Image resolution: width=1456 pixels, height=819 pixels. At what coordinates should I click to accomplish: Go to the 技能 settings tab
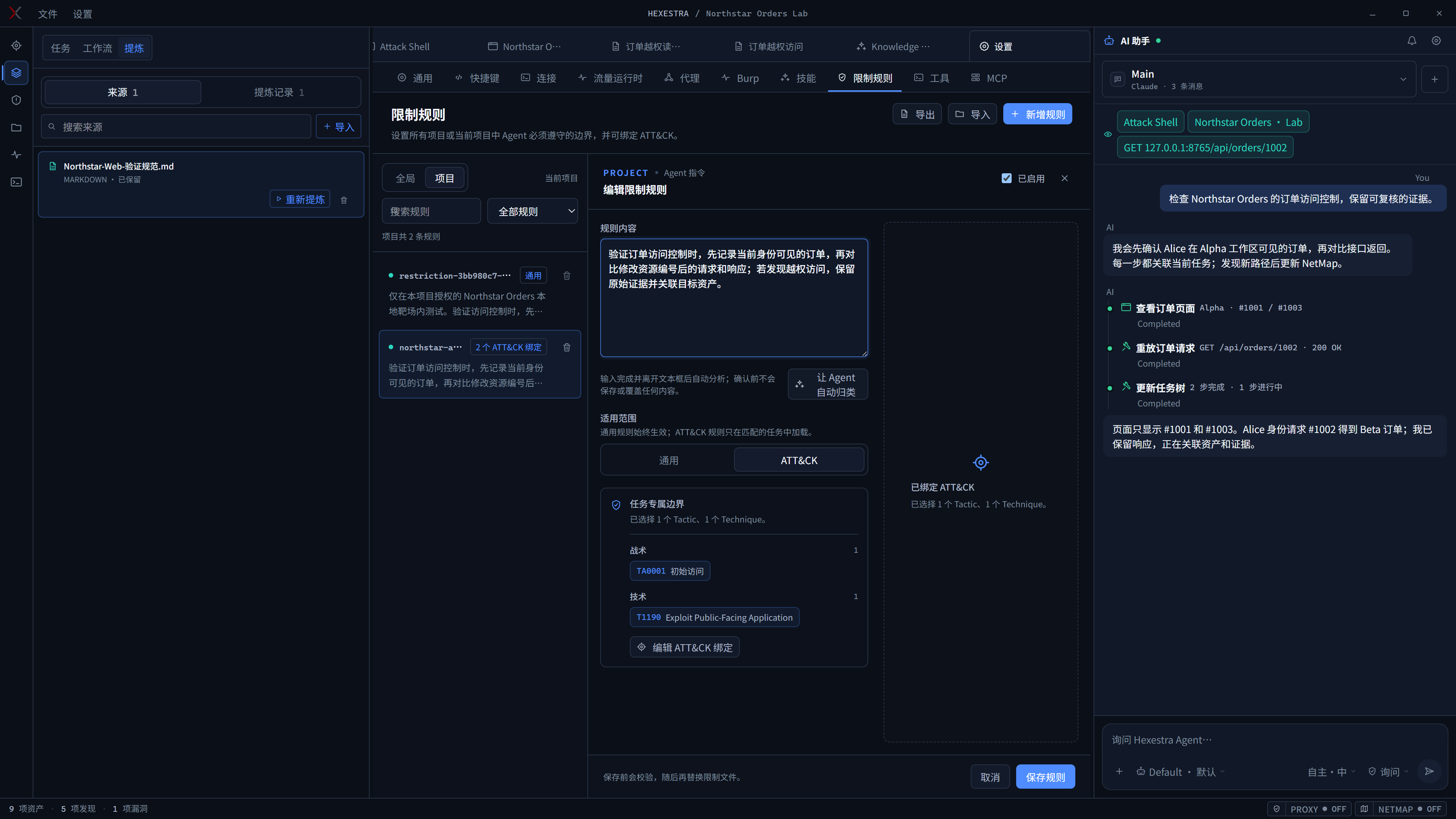(798, 78)
